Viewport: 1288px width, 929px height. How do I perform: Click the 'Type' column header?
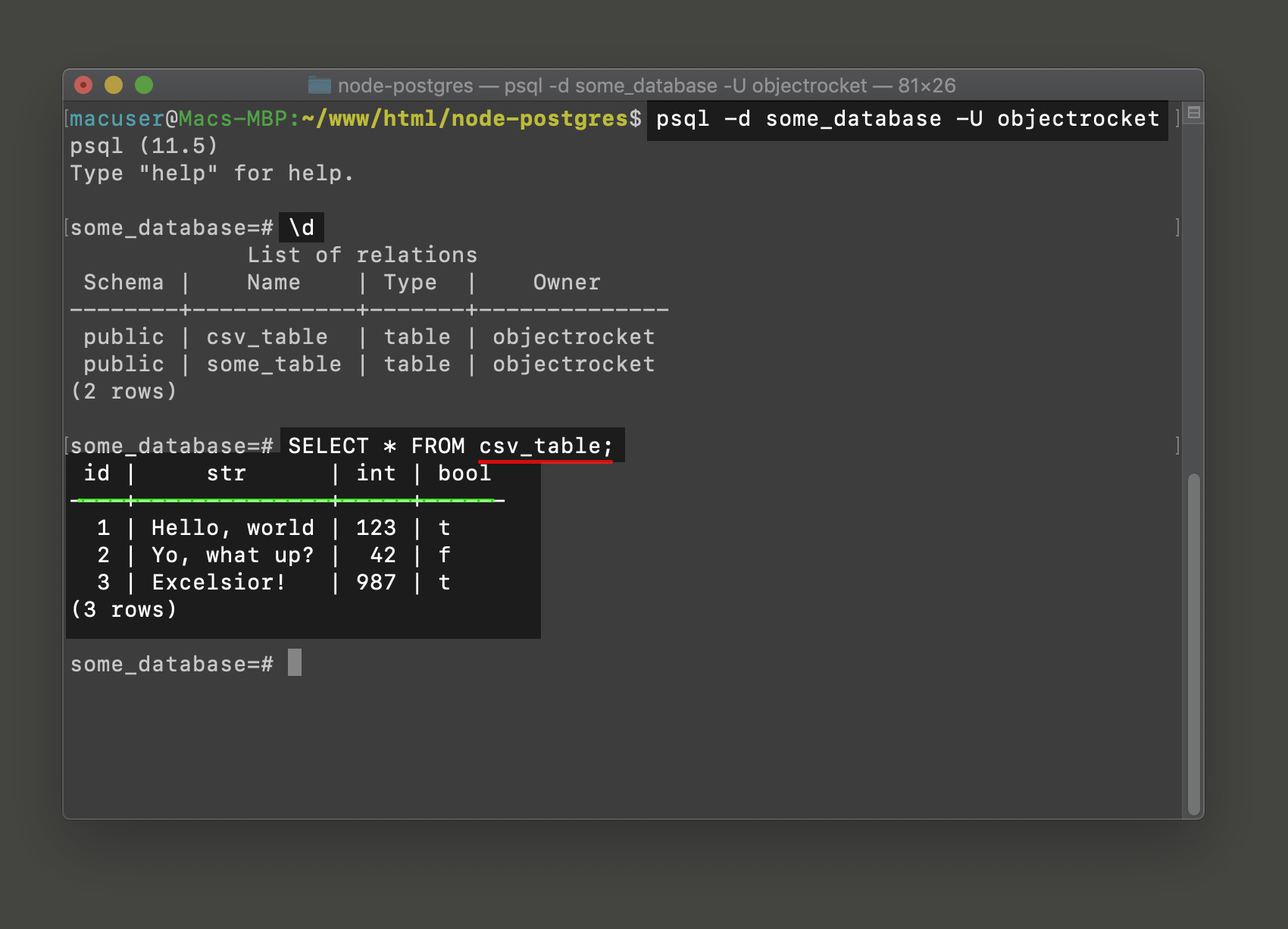(410, 283)
